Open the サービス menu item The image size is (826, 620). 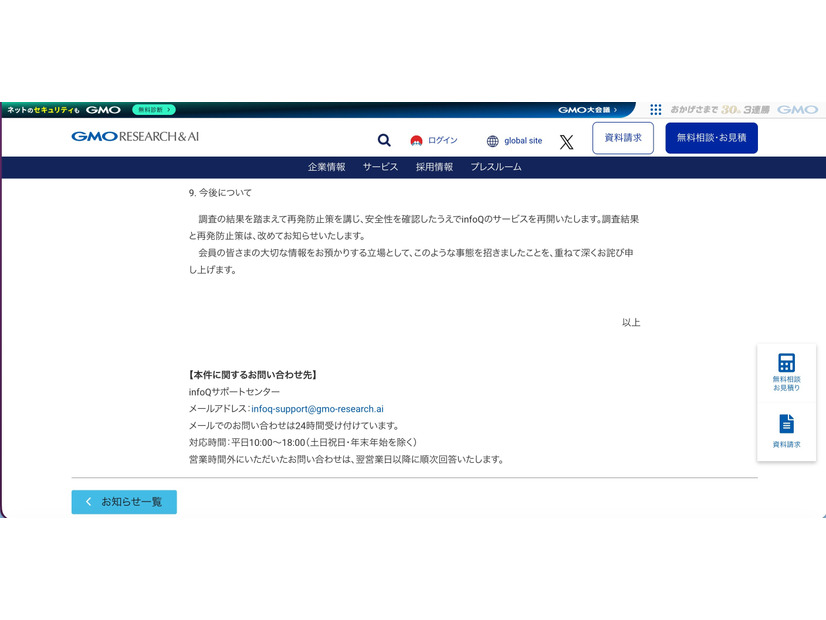380,167
